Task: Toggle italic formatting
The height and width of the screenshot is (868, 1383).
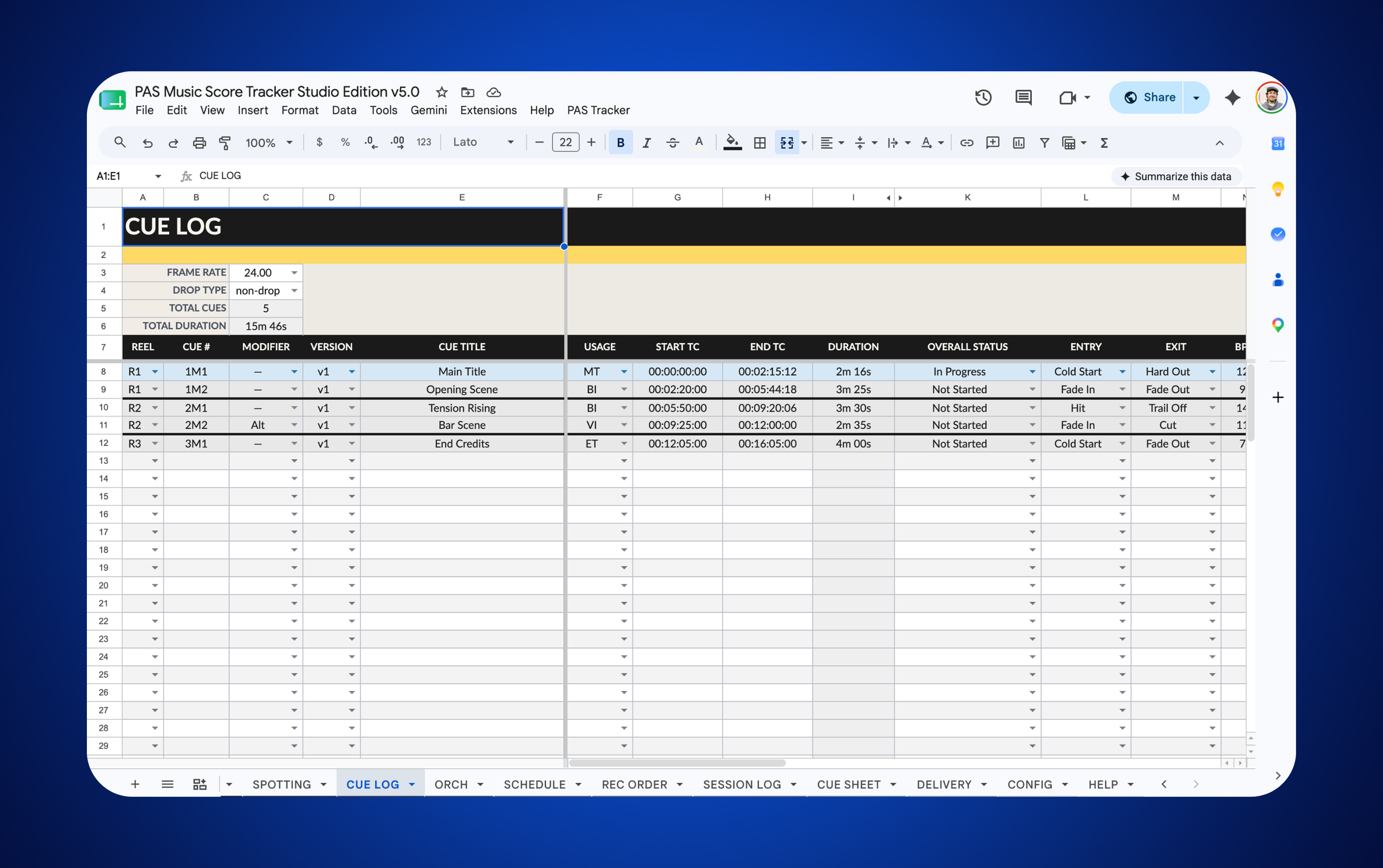Action: point(647,142)
